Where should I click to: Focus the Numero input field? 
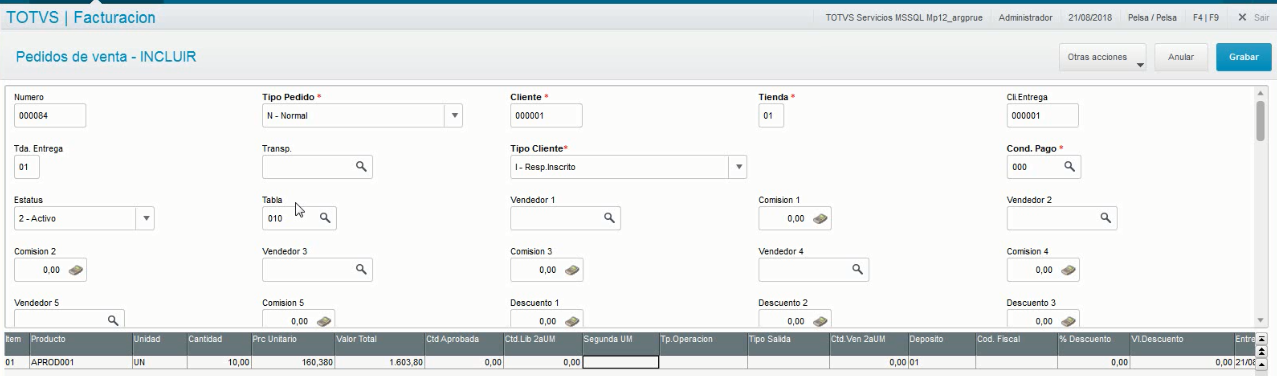(51, 115)
